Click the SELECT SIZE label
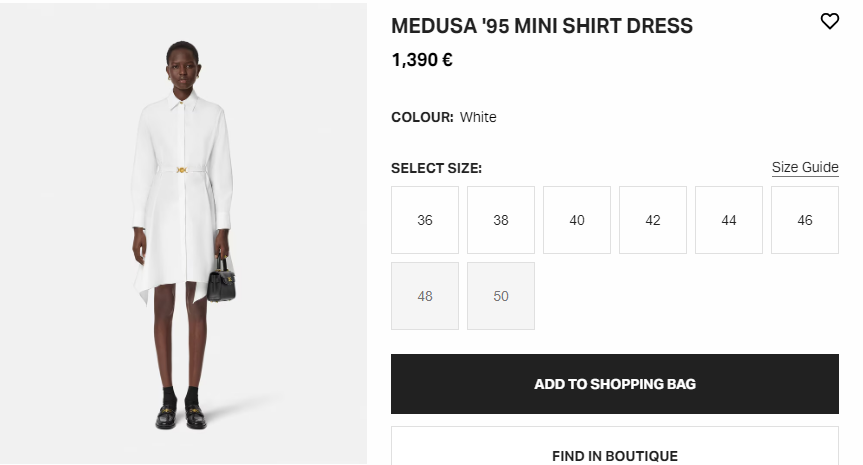This screenshot has width=863, height=465. (x=436, y=168)
